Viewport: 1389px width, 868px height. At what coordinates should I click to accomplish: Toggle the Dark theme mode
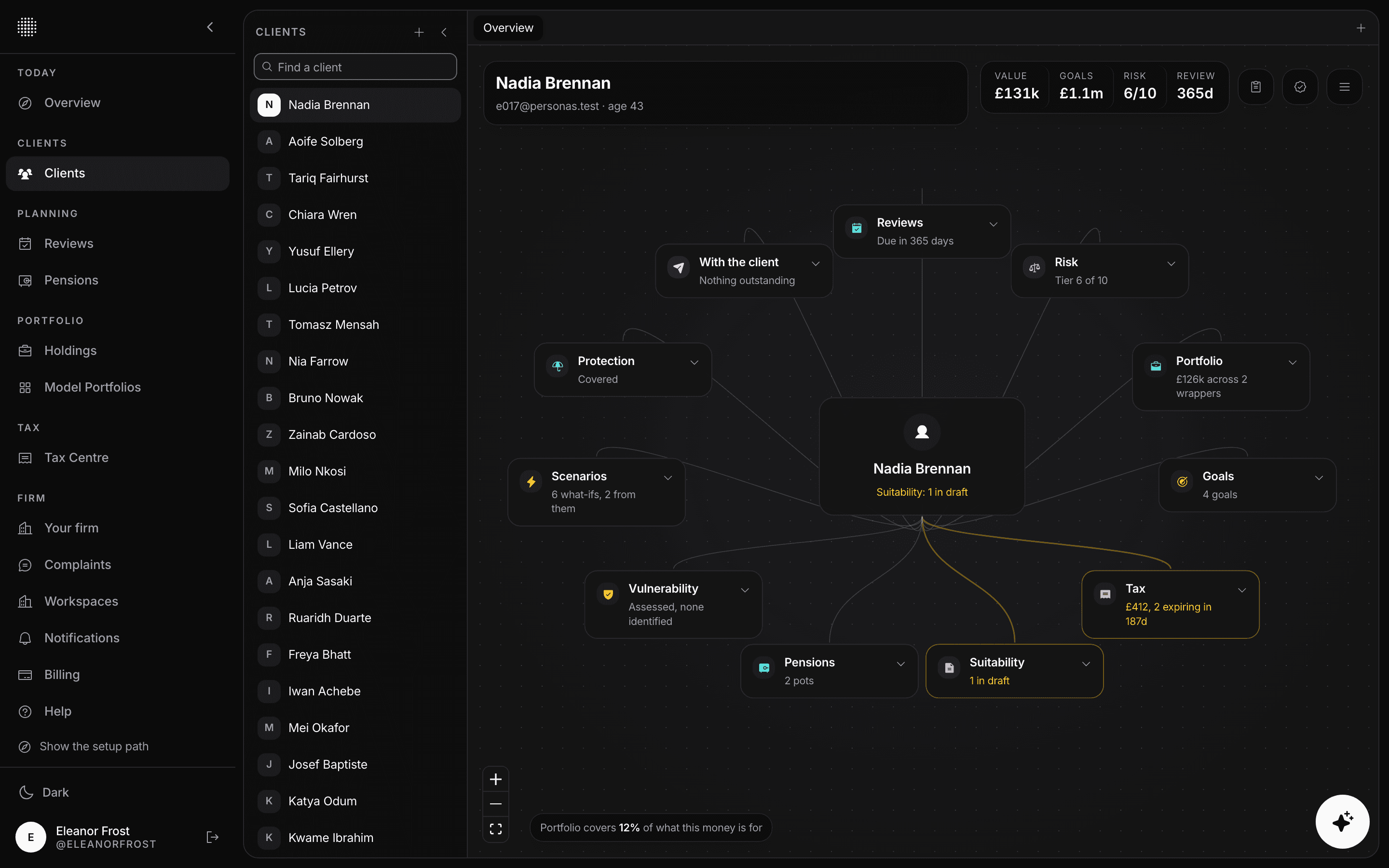pyautogui.click(x=44, y=792)
